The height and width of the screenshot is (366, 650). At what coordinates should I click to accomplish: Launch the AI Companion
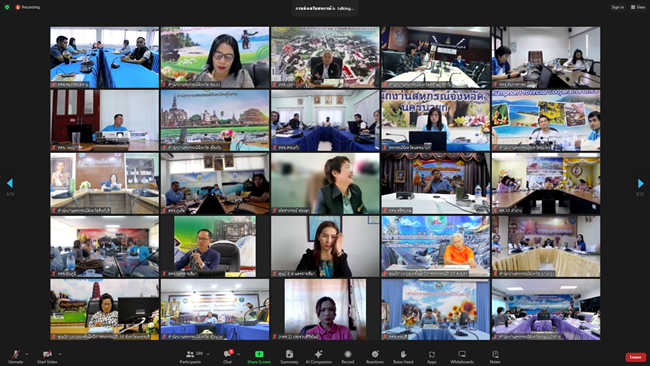[318, 357]
